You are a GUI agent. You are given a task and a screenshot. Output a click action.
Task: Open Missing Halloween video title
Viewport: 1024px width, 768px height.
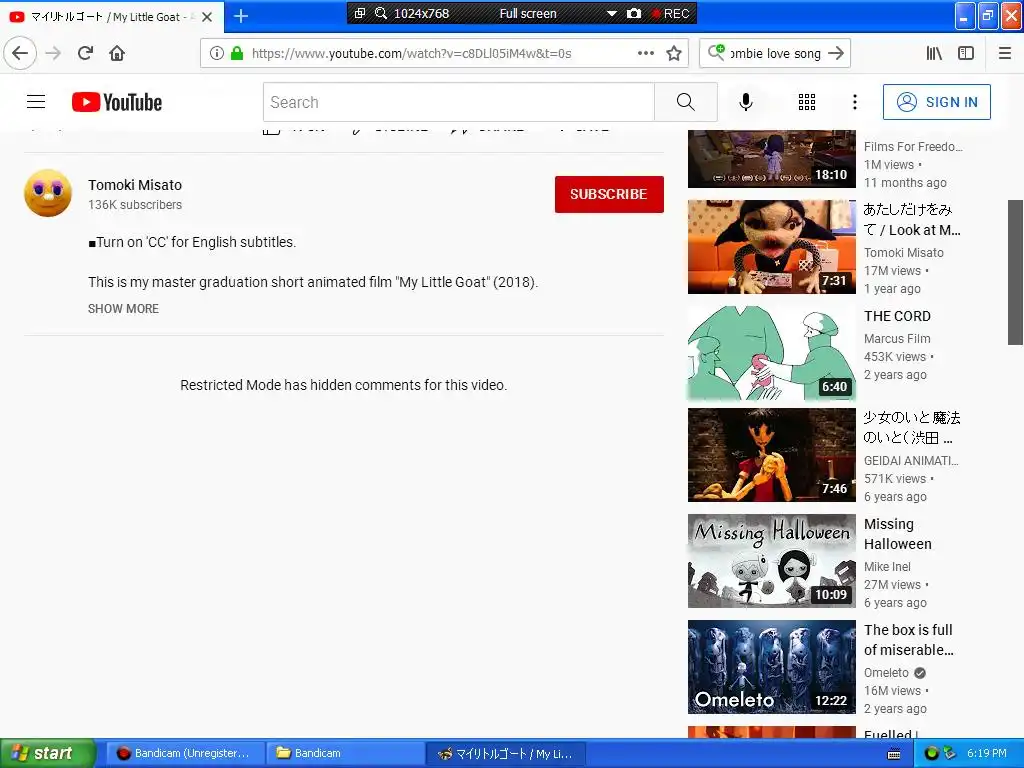(898, 534)
